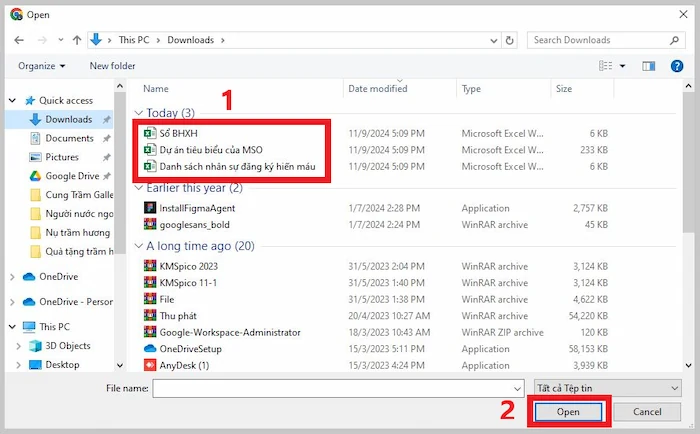
Task: Open recent locations dropdown arrow
Action: click(61, 40)
